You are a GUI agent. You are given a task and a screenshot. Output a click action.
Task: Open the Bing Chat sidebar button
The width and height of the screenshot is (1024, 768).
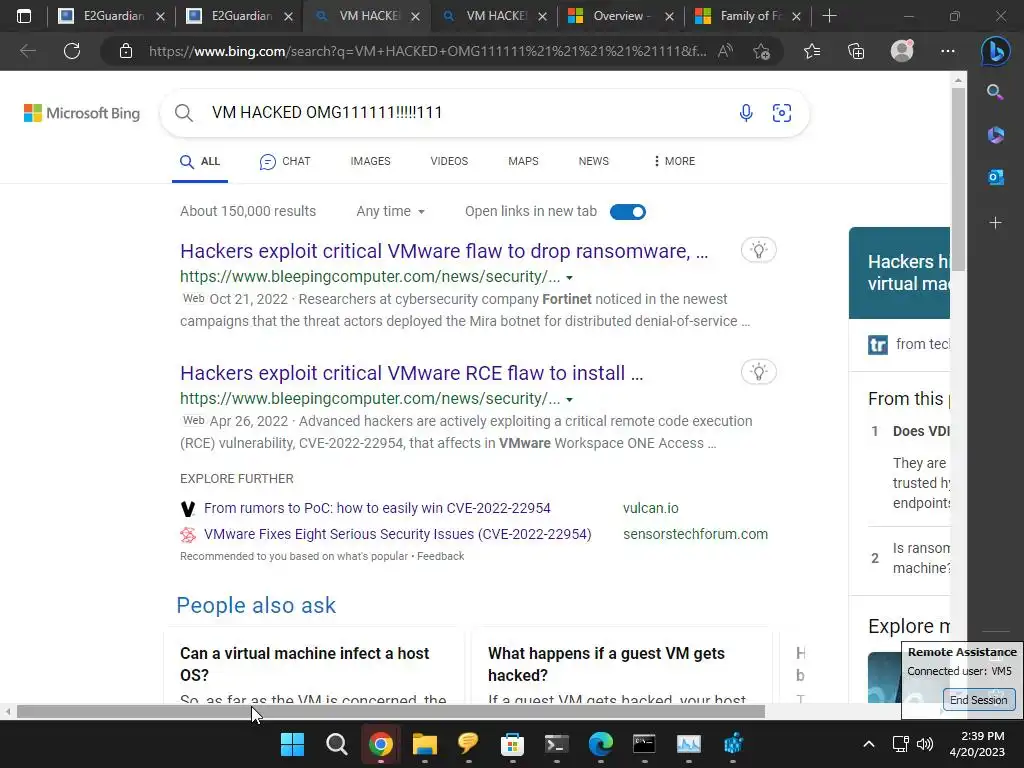pyautogui.click(x=995, y=51)
